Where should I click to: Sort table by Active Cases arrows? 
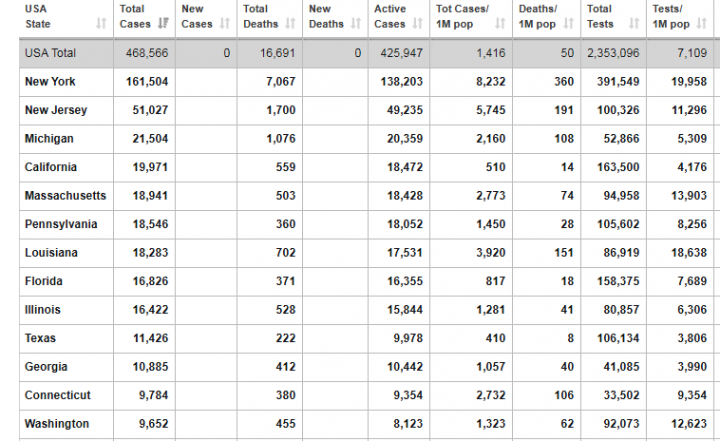(x=417, y=23)
